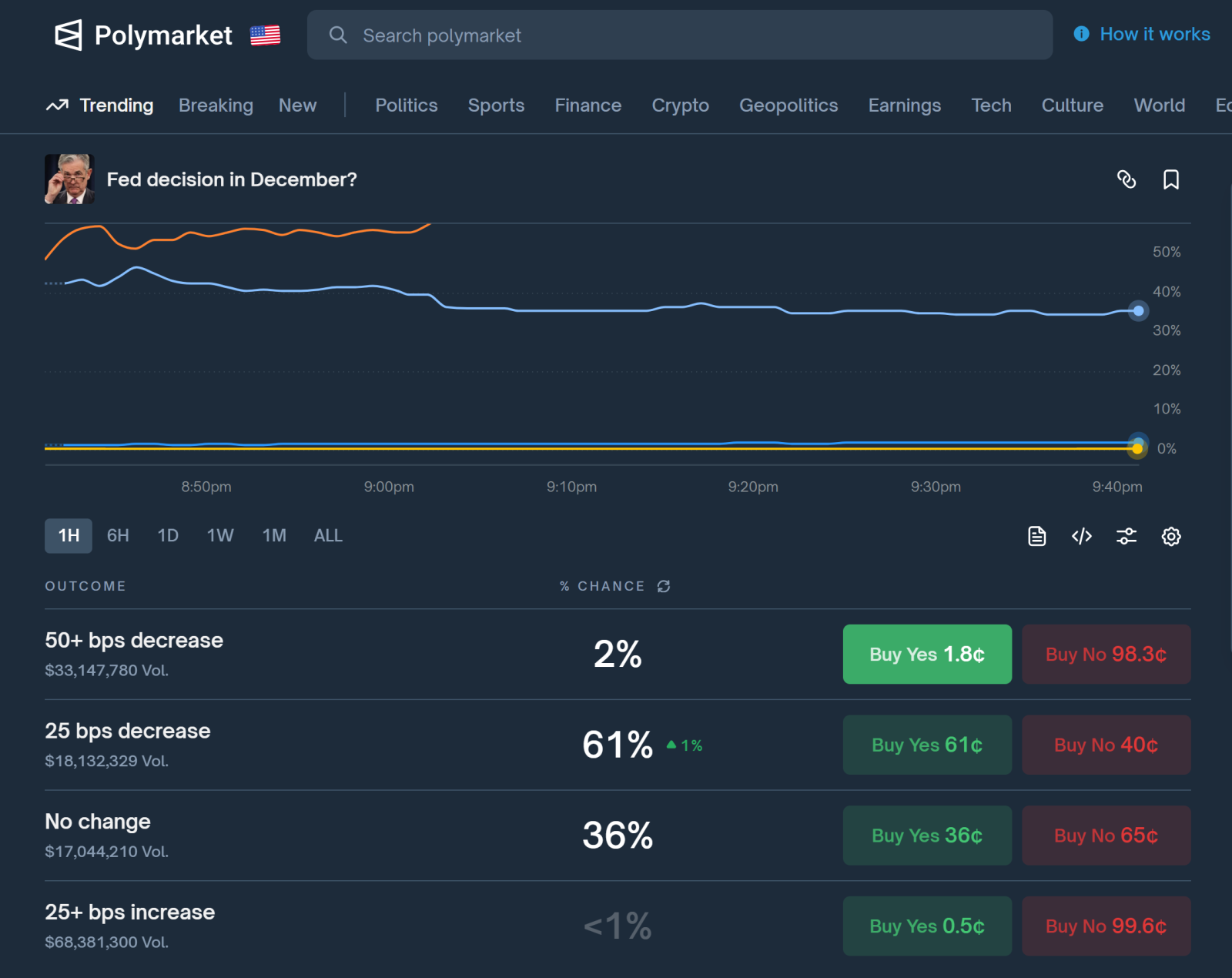1232x978 pixels.
Task: Open the Culture category
Action: (x=1072, y=106)
